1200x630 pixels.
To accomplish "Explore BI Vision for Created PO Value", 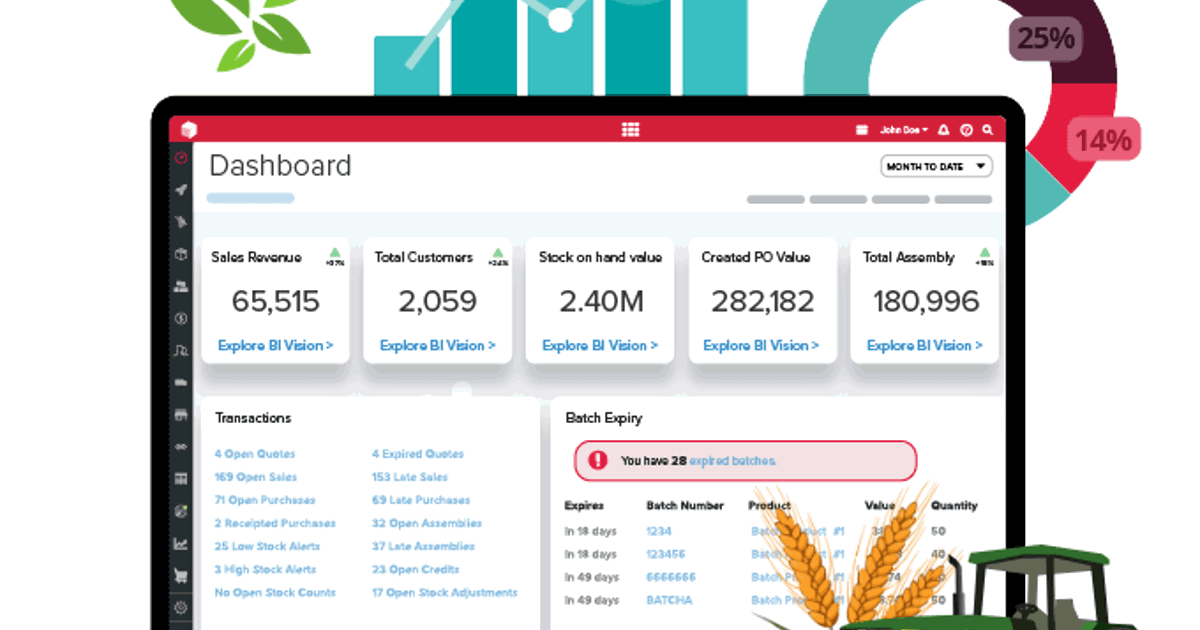I will point(761,346).
